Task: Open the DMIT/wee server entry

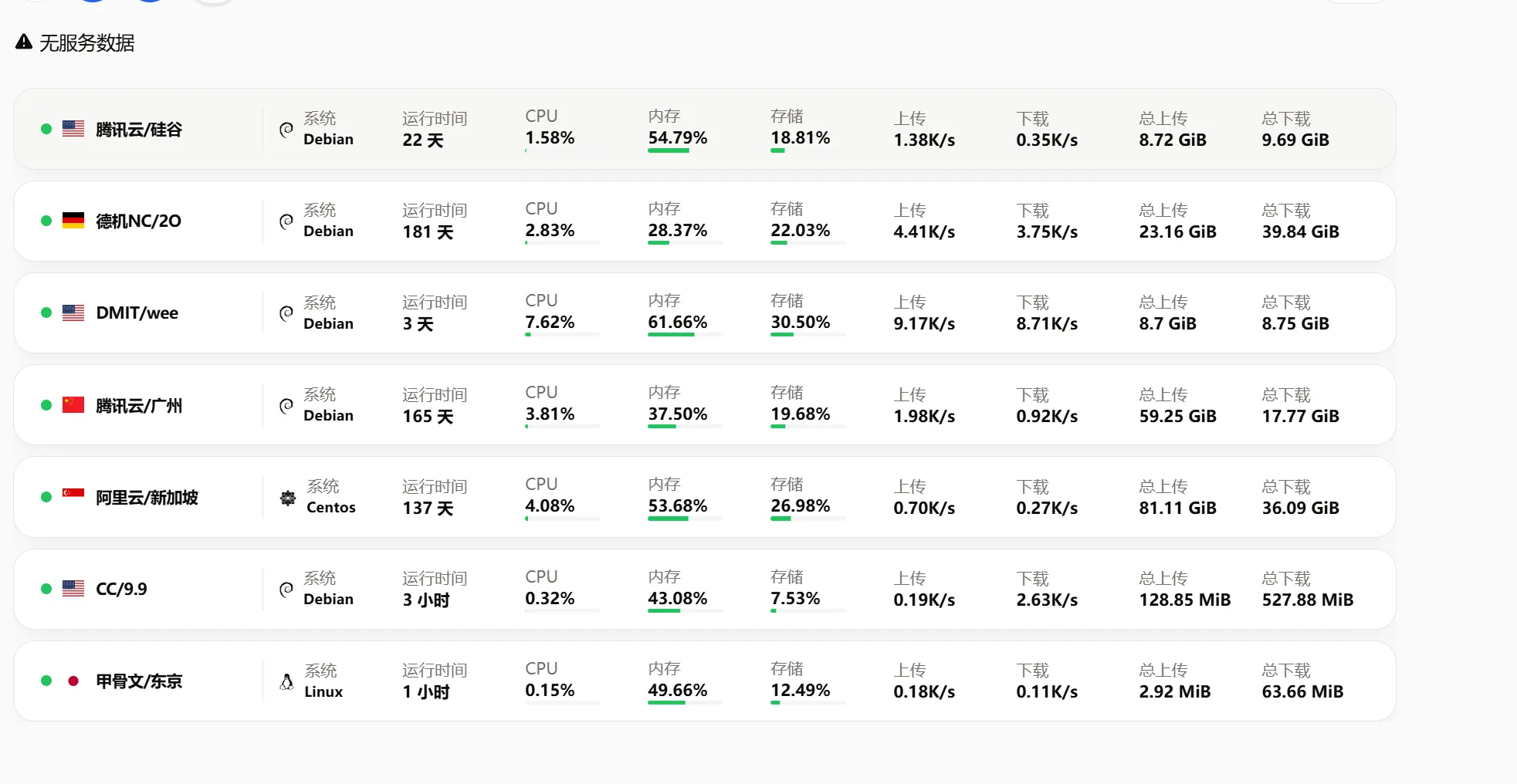Action: 137,313
